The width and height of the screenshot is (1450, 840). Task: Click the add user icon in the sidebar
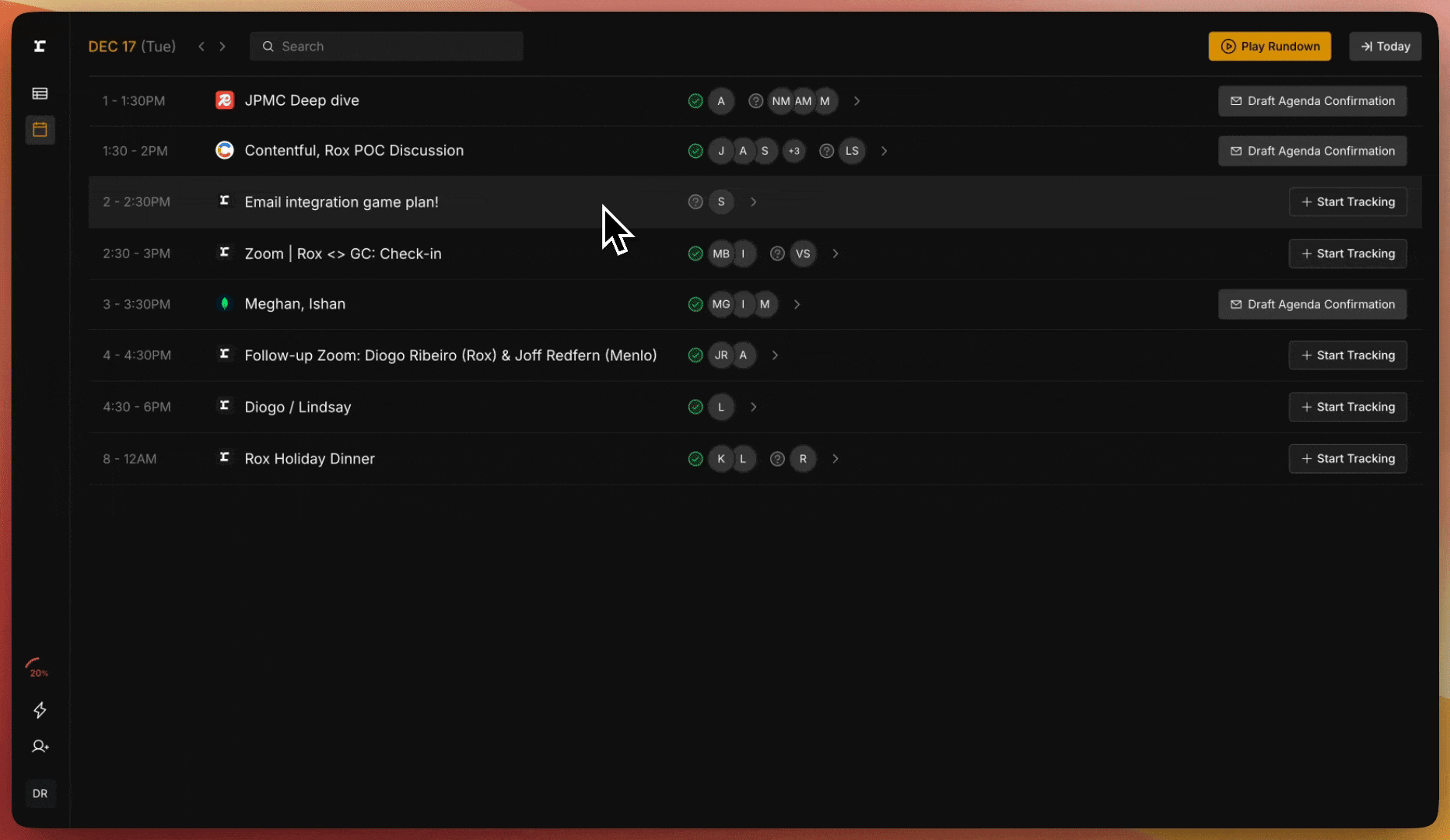(x=40, y=747)
